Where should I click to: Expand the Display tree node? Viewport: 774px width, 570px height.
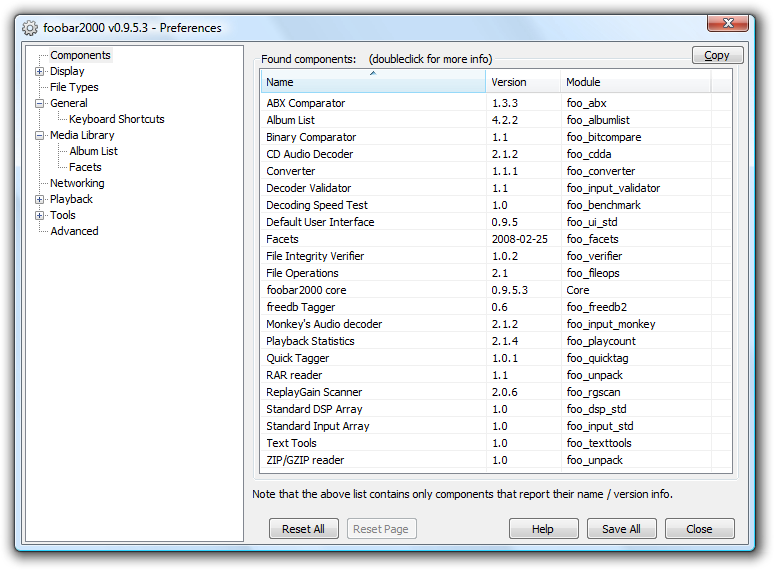click(x=40, y=71)
